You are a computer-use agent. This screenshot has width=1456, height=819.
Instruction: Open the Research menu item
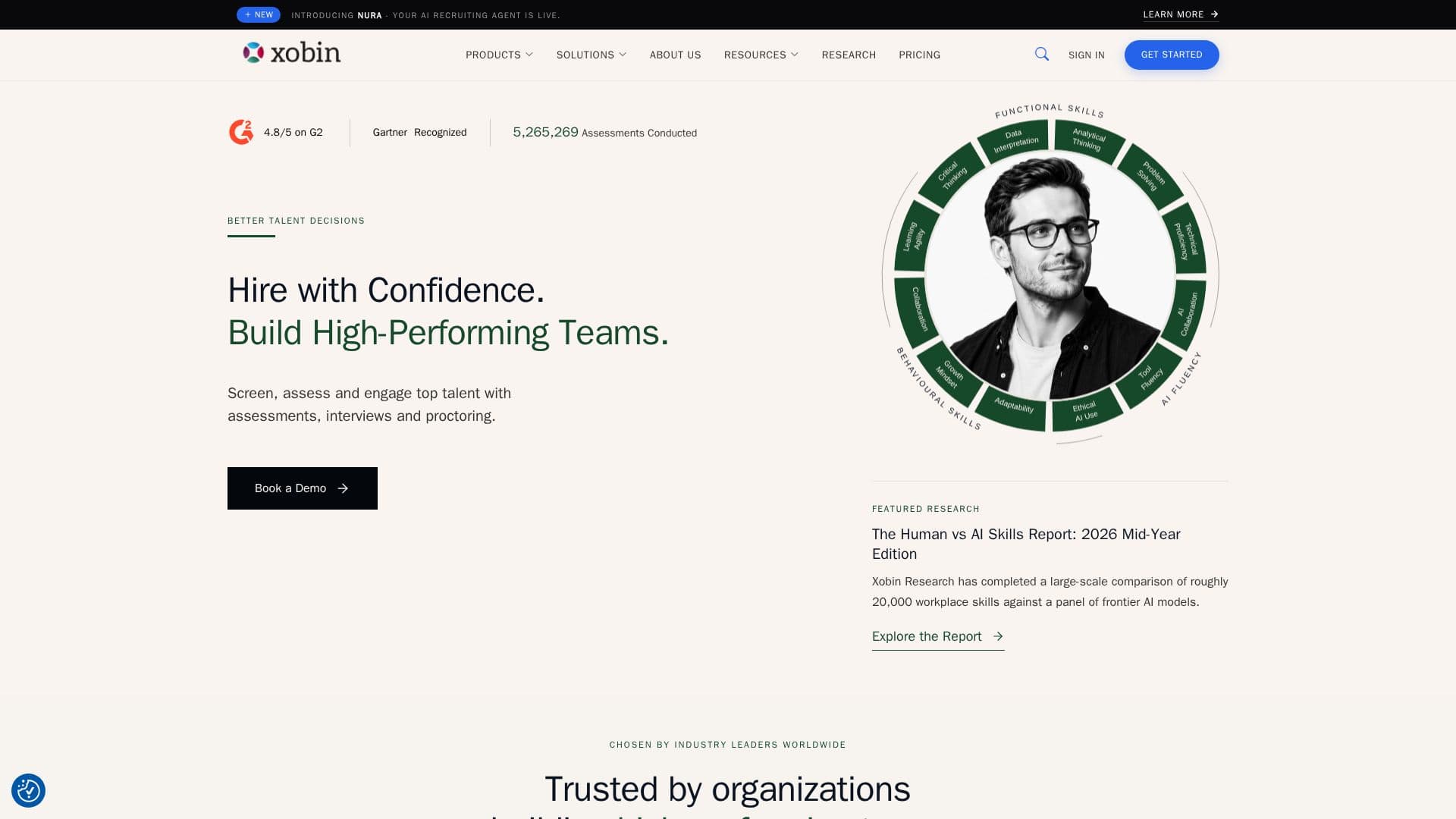tap(849, 55)
